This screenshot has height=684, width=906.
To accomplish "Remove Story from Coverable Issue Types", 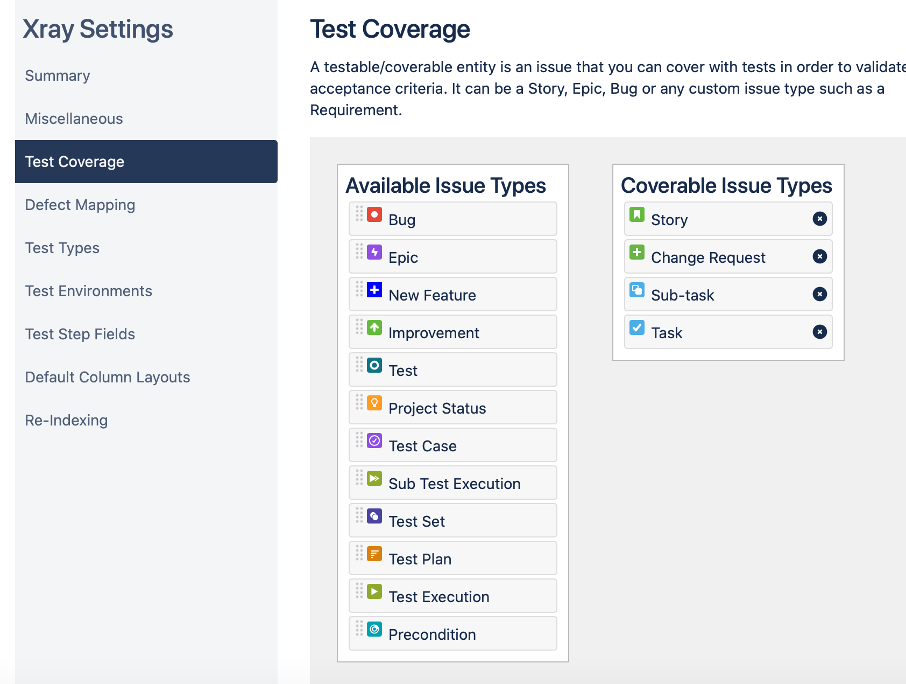I will [819, 219].
